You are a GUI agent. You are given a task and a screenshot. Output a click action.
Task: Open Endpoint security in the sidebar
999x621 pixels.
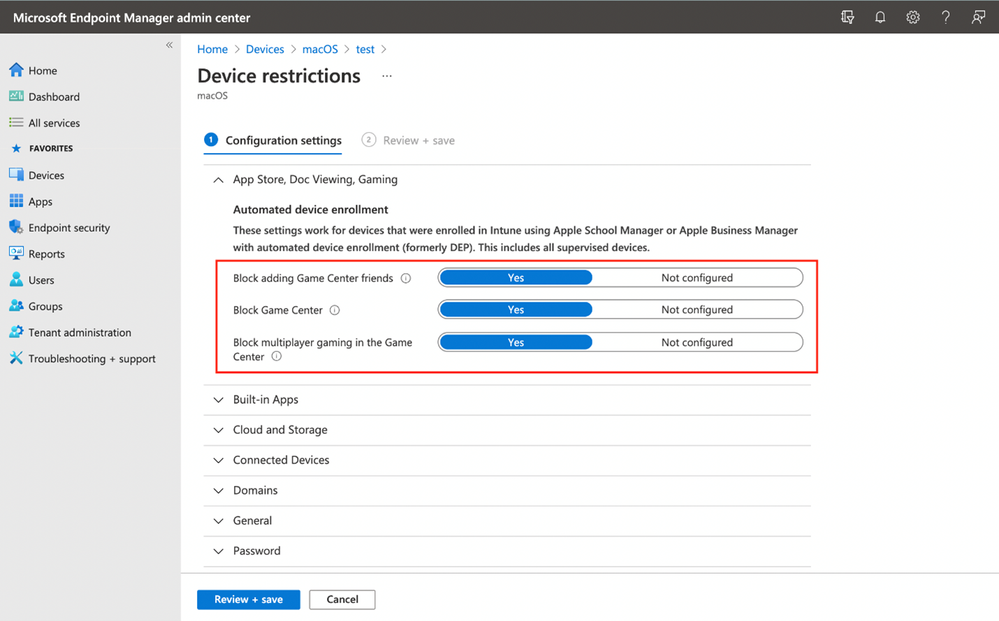(x=69, y=227)
